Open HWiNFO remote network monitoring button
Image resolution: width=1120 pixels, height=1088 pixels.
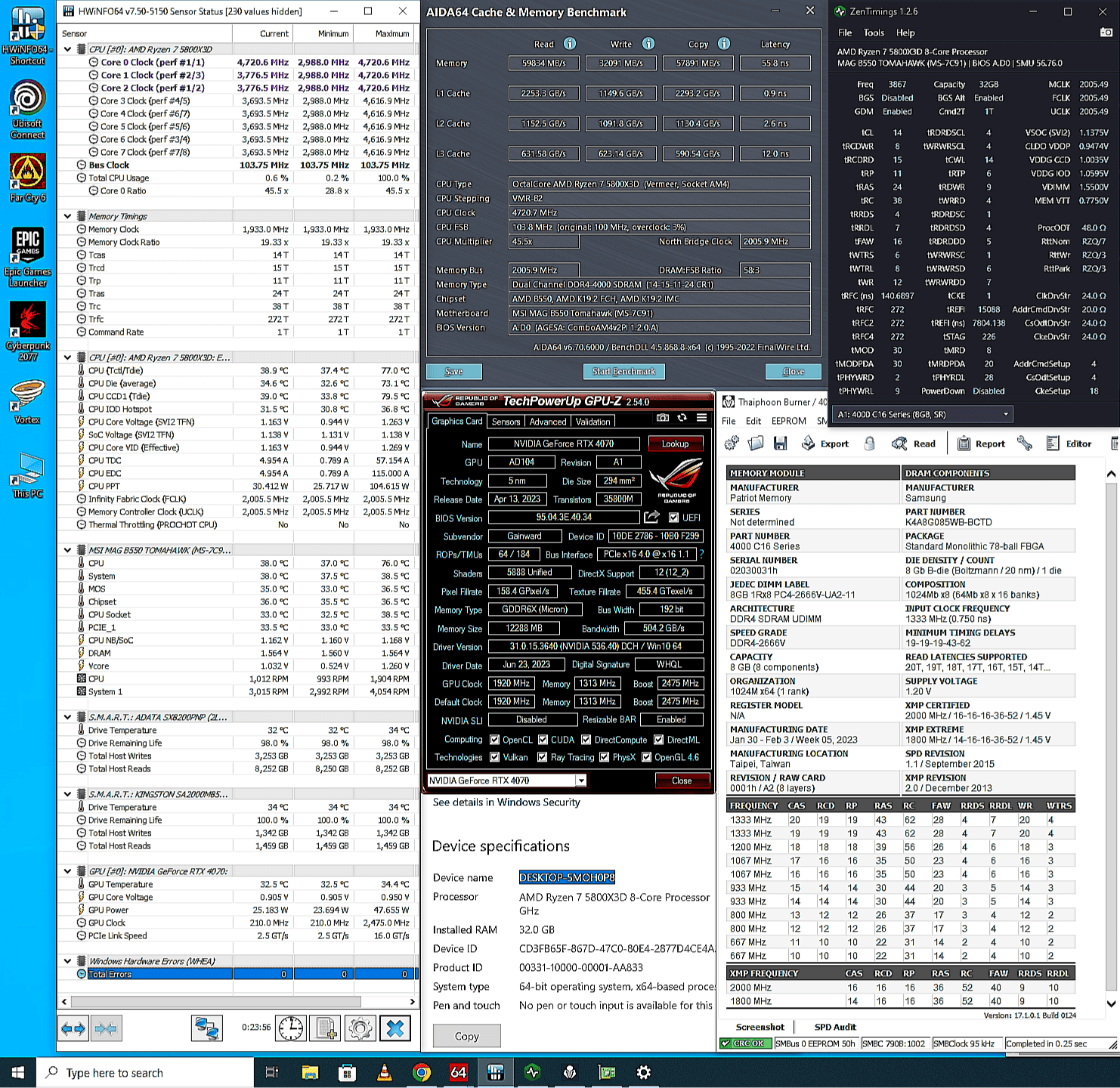206,1029
